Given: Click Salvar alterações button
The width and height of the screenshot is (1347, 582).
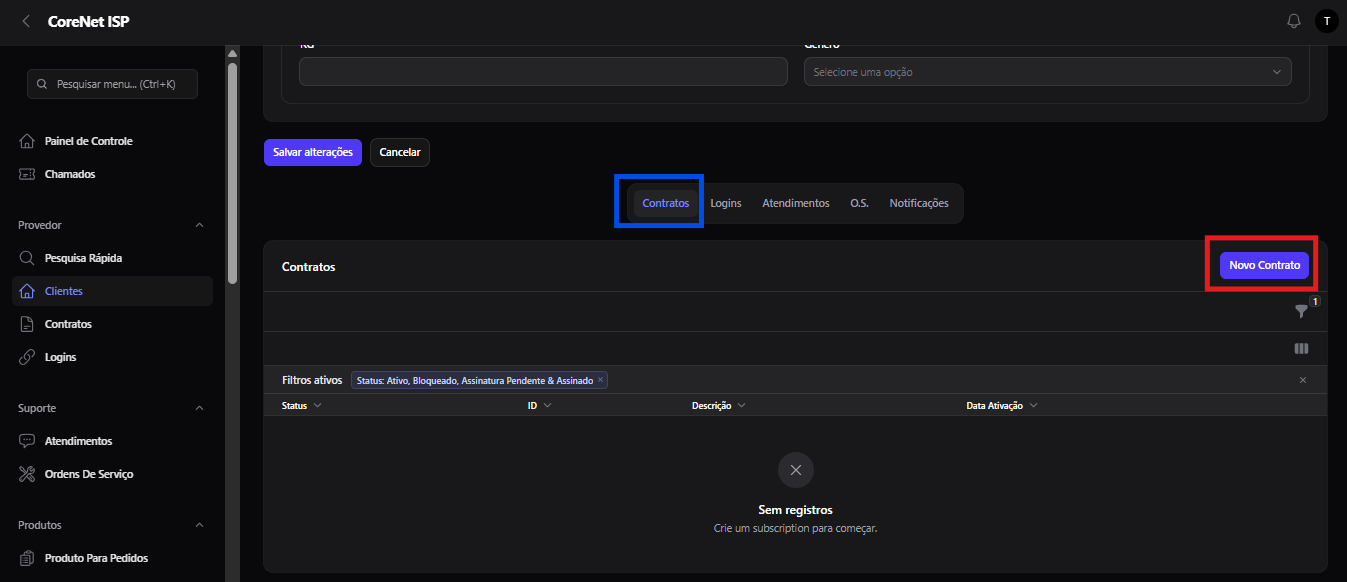Looking at the screenshot, I should (313, 152).
